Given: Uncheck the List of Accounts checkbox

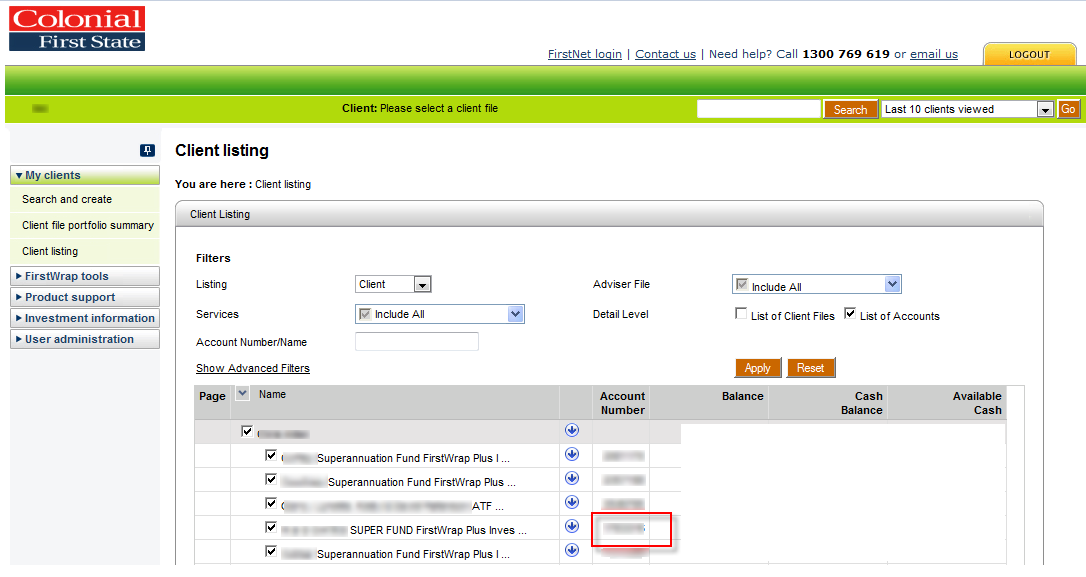Looking at the screenshot, I should click(850, 313).
